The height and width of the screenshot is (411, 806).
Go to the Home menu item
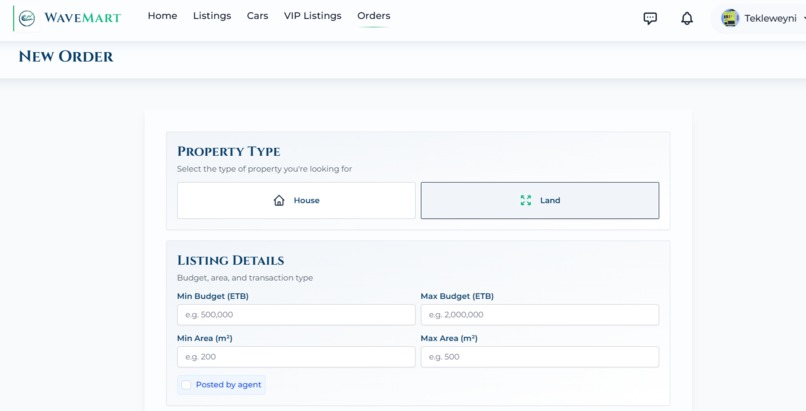click(x=162, y=16)
